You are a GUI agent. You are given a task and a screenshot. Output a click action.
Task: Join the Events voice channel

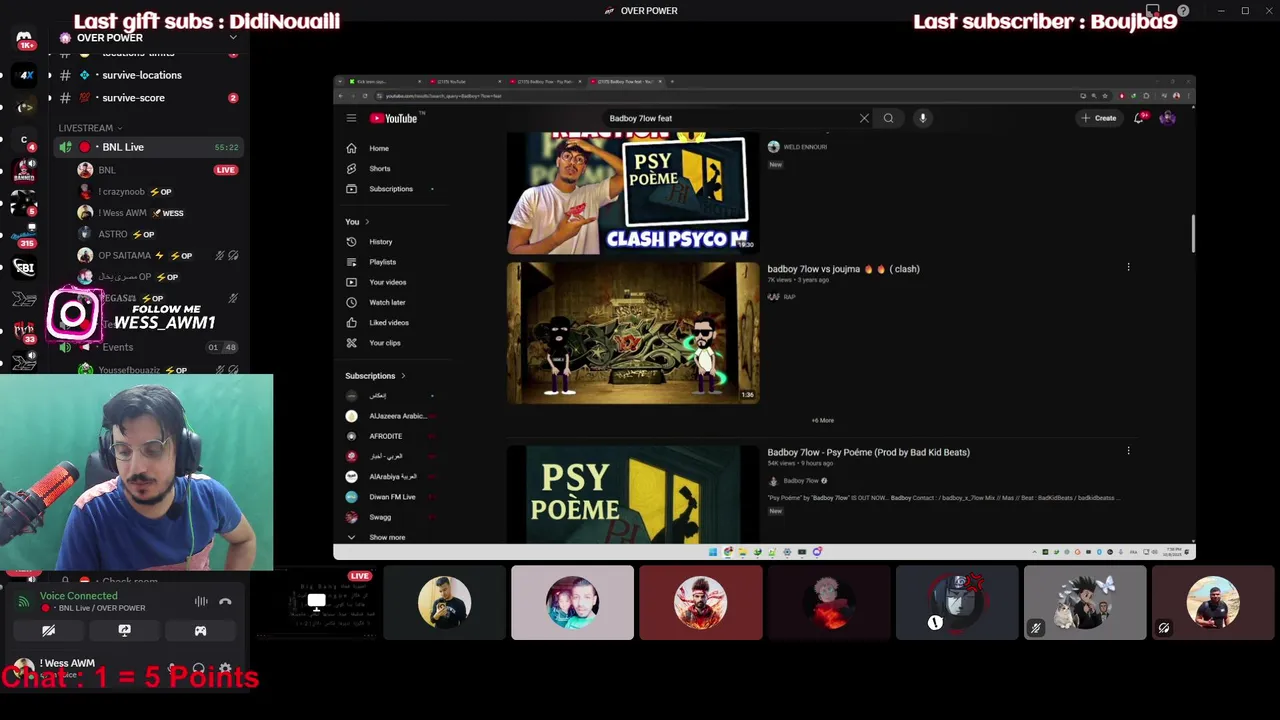(148, 347)
